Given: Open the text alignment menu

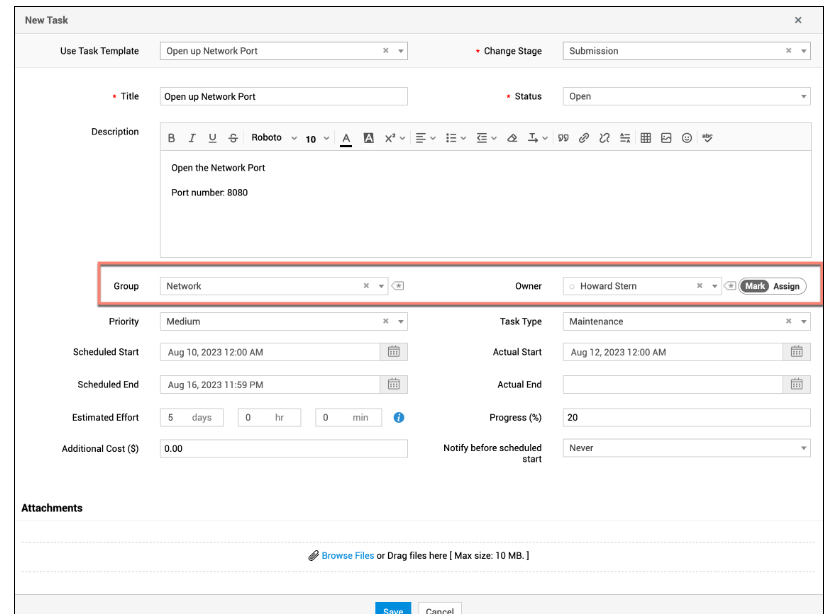Looking at the screenshot, I should click(424, 138).
